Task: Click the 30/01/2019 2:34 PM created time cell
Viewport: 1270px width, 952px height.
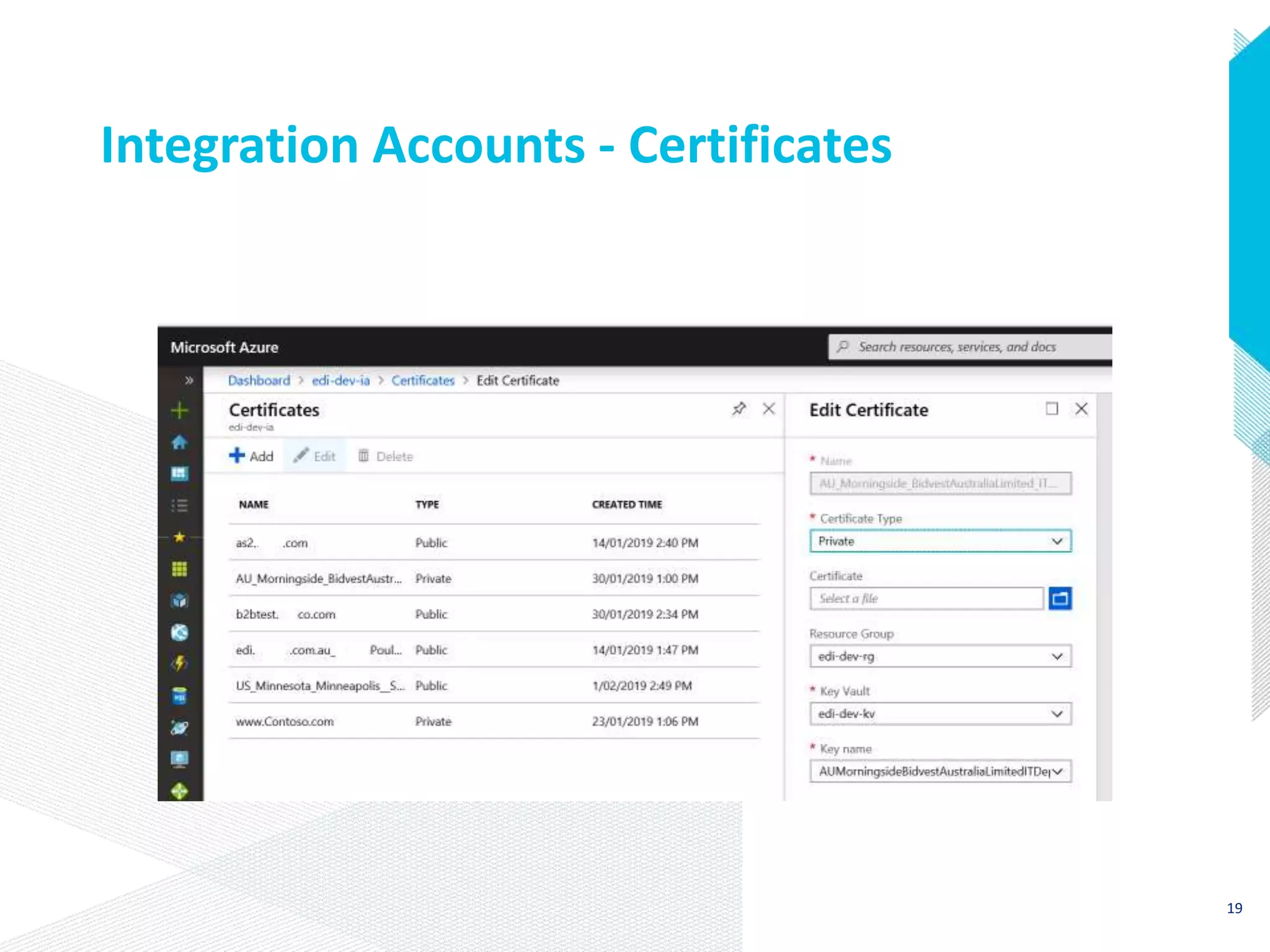Action: pyautogui.click(x=645, y=614)
